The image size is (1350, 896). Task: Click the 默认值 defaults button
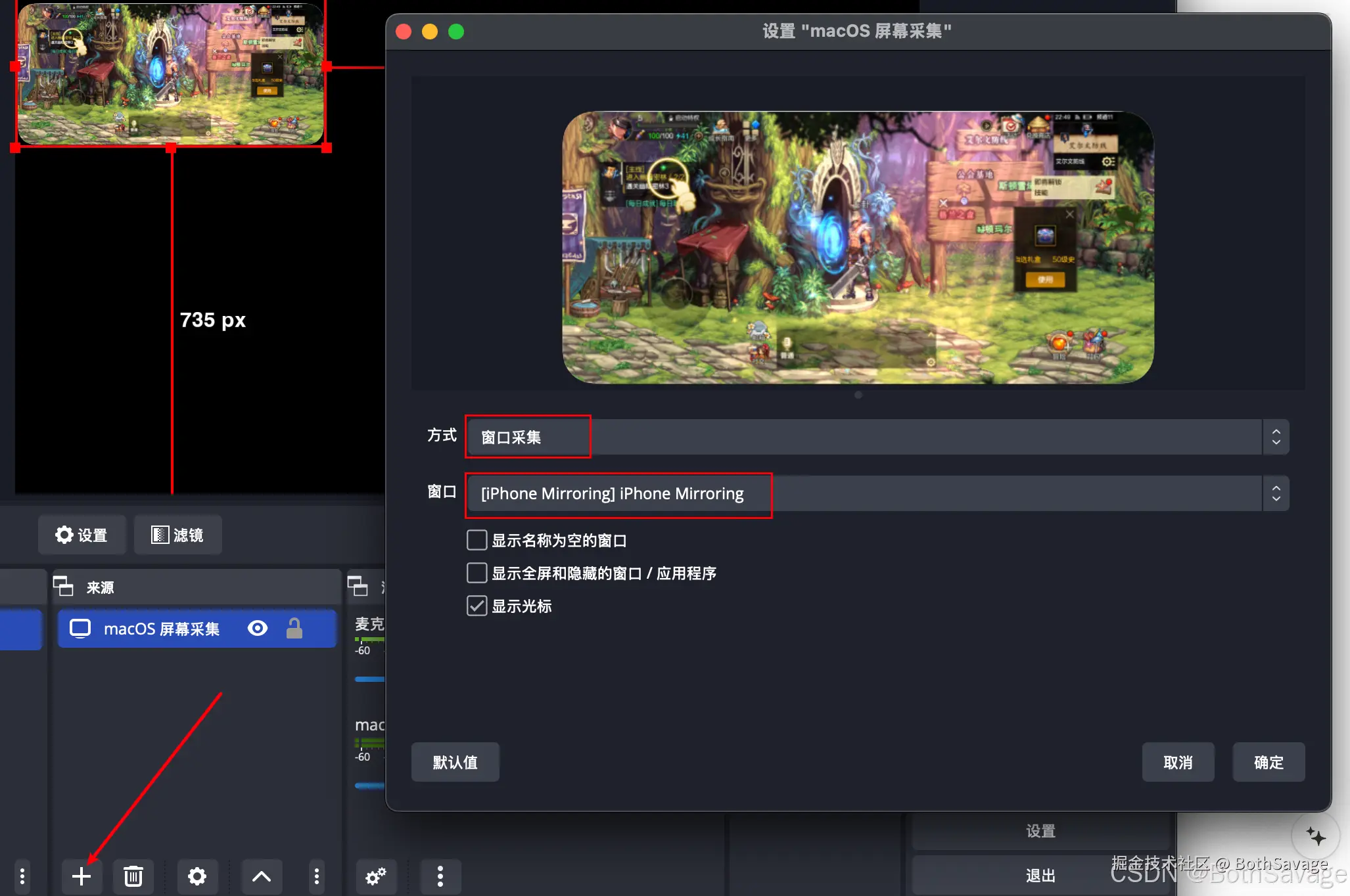tap(455, 762)
